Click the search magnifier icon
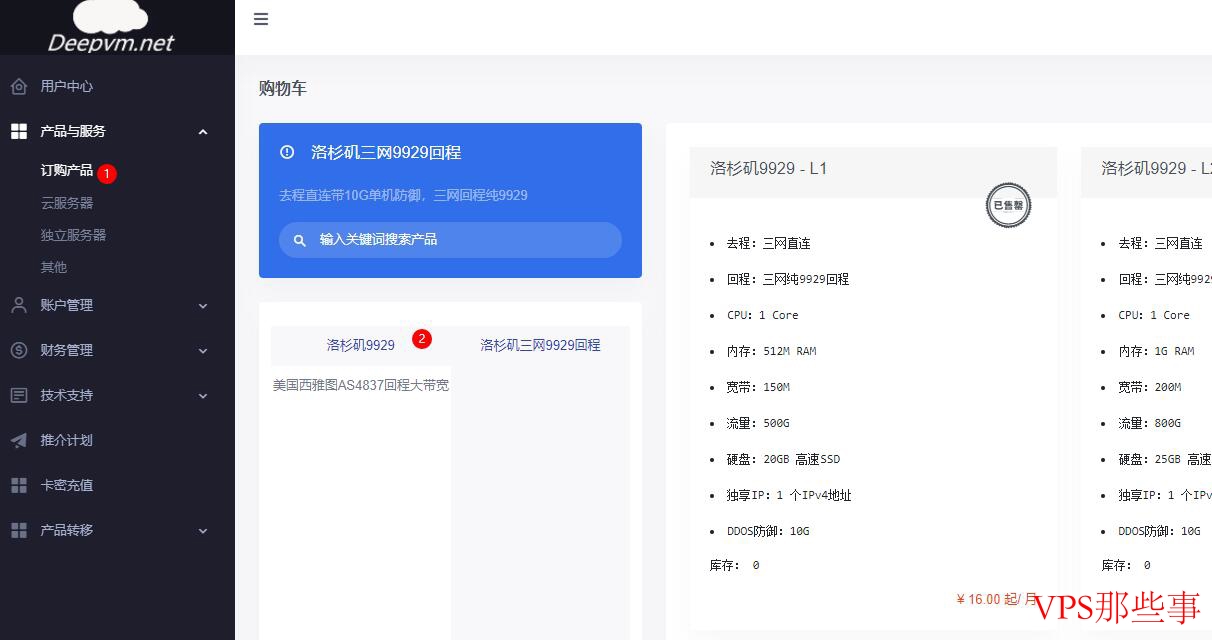1212x640 pixels. pos(300,240)
